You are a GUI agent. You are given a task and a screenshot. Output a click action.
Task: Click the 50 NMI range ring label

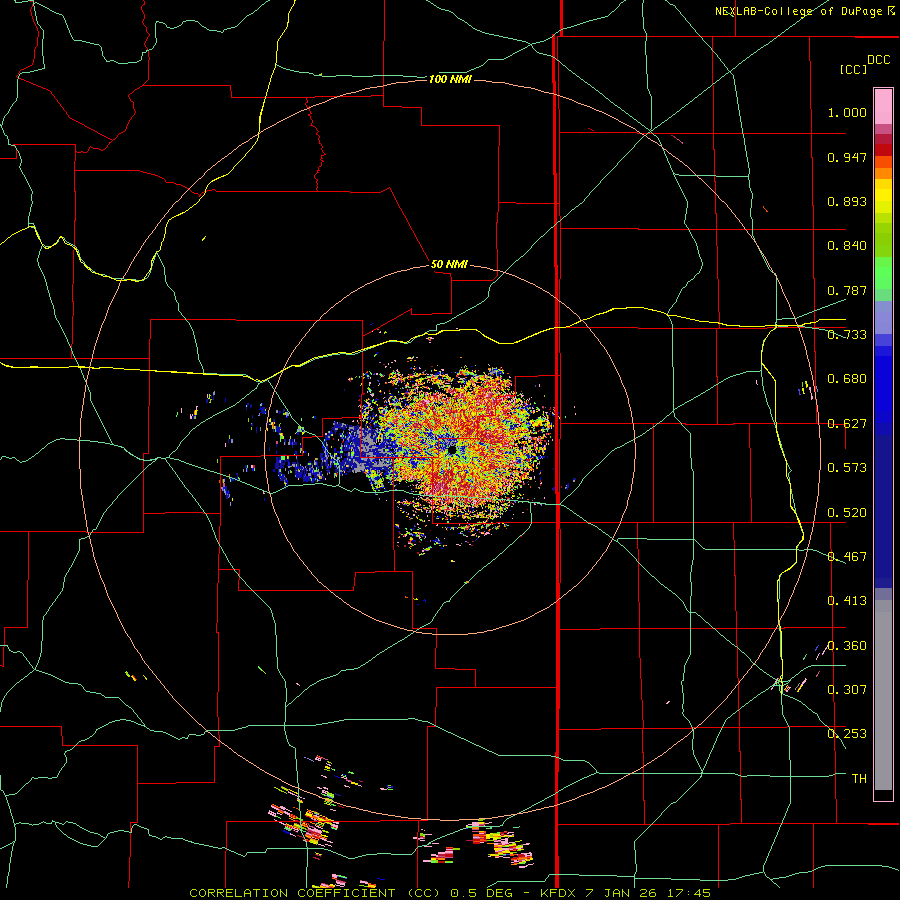[x=449, y=265]
